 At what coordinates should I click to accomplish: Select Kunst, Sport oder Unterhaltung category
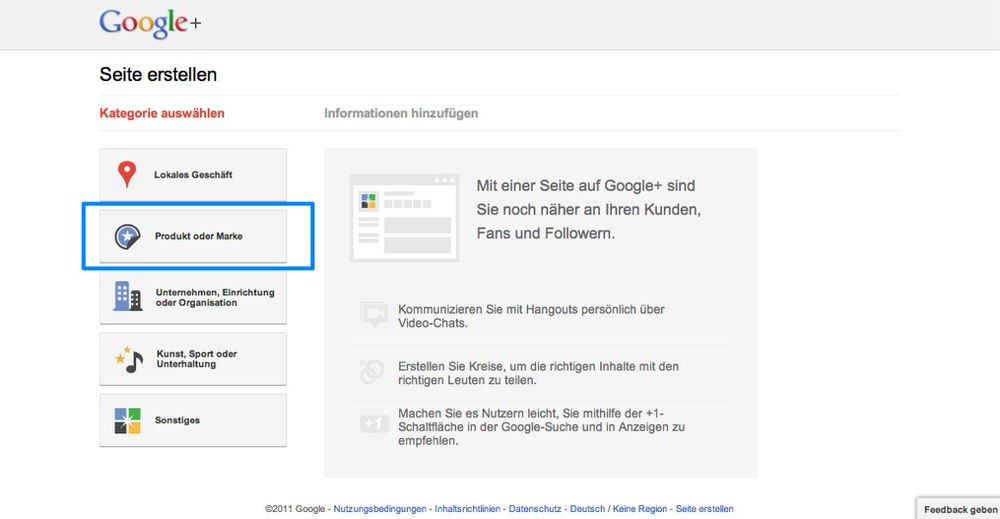193,358
